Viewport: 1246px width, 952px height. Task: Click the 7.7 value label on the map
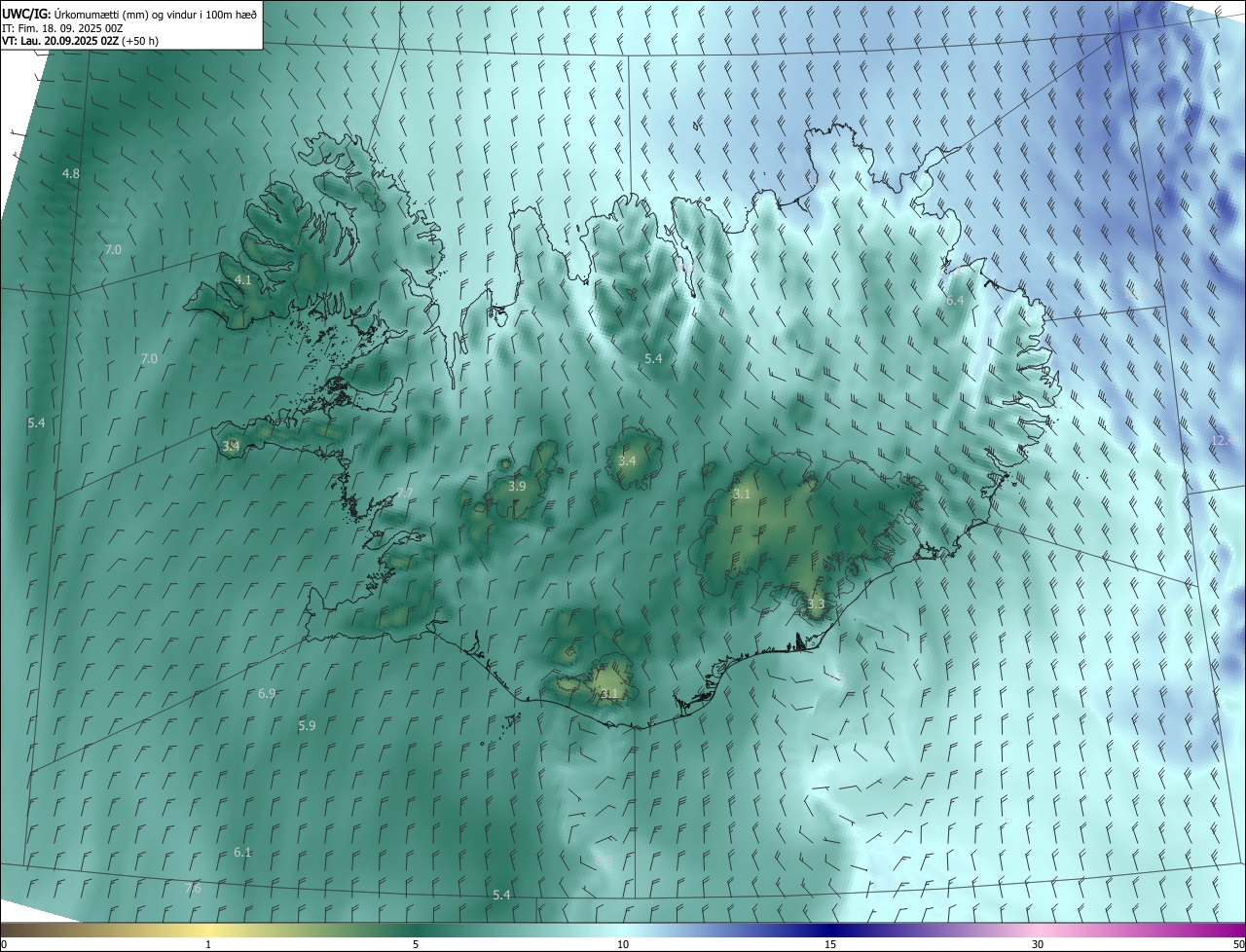[405, 494]
